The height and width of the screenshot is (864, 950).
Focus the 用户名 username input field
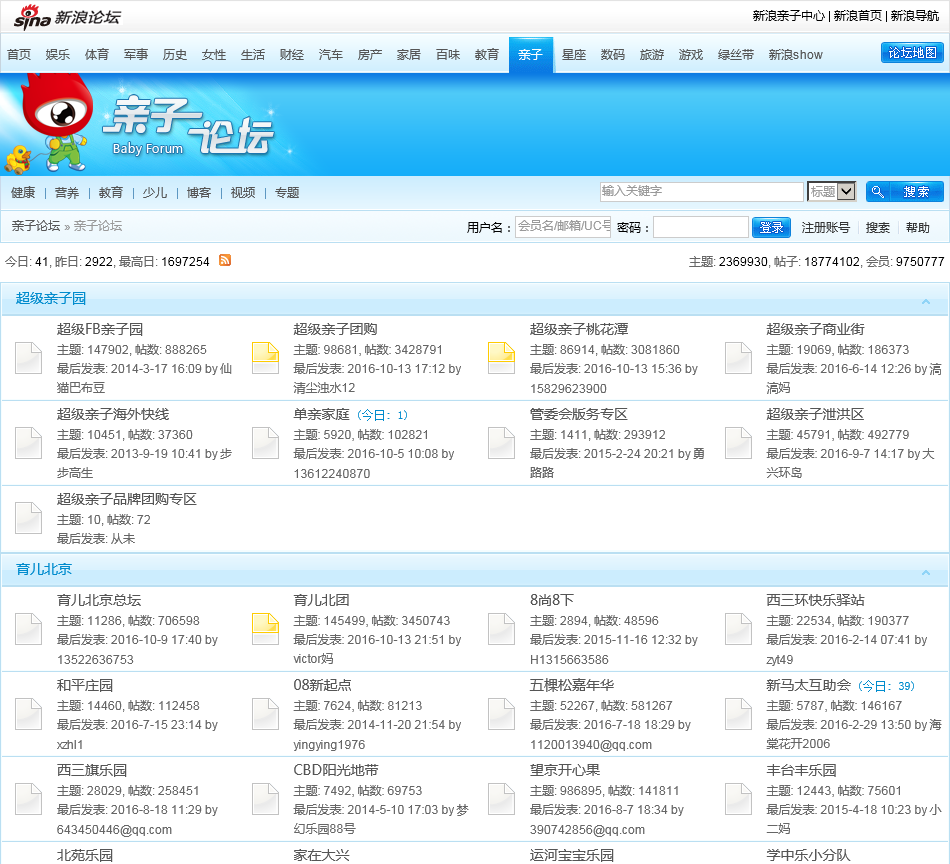click(563, 227)
